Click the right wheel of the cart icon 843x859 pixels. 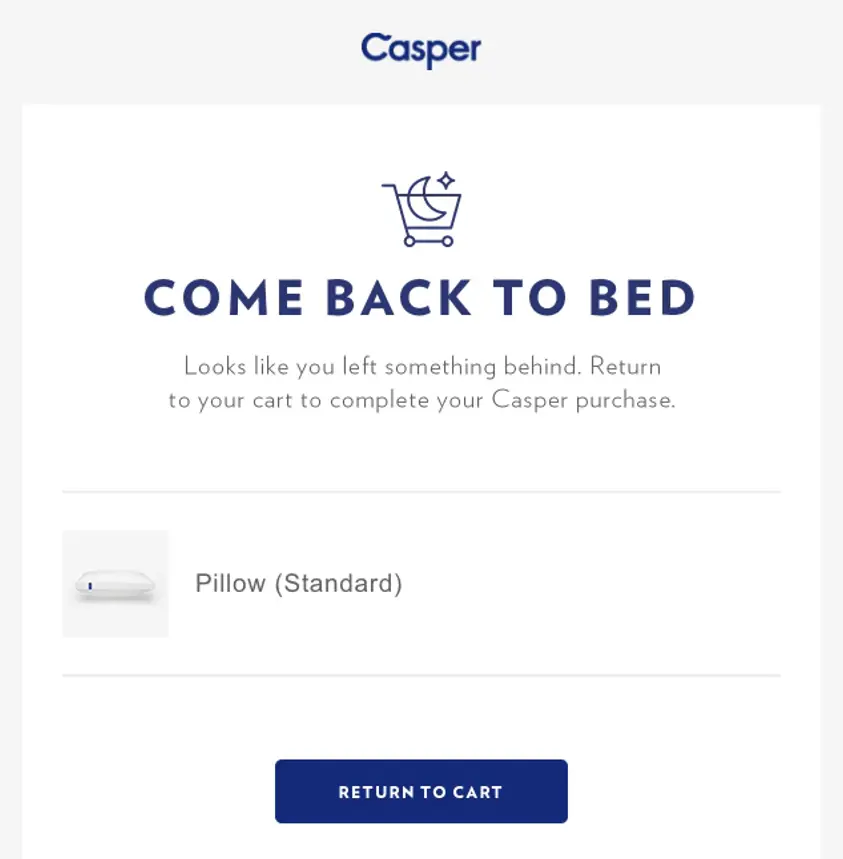click(x=447, y=241)
